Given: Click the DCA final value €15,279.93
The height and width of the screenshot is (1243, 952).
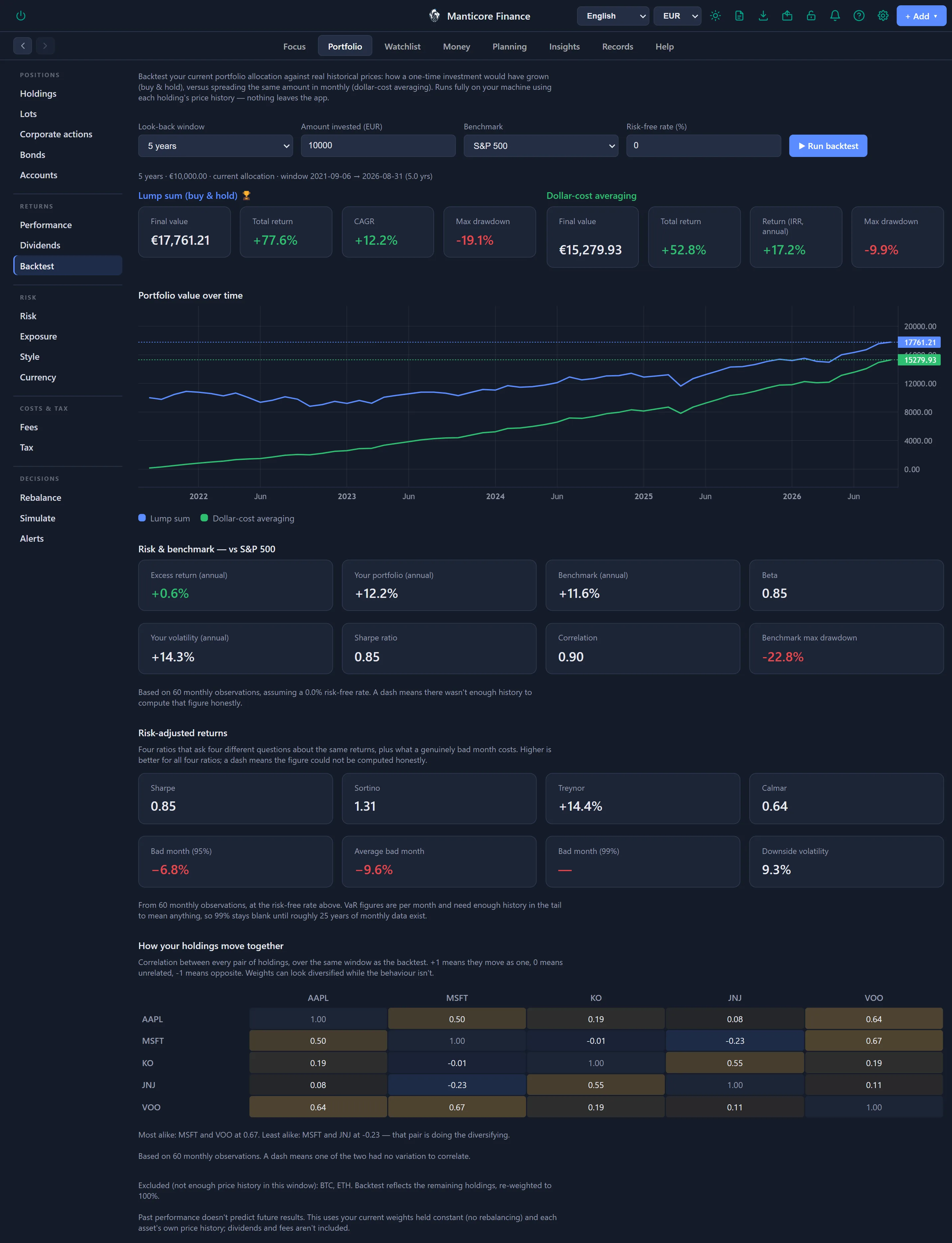Looking at the screenshot, I should tap(590, 250).
